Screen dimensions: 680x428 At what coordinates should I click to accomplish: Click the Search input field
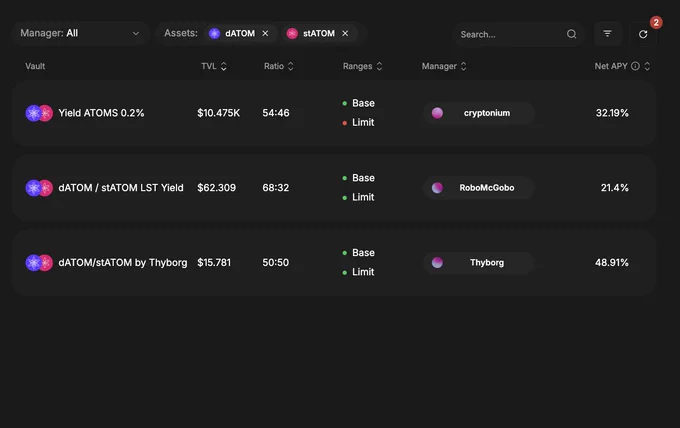point(512,34)
